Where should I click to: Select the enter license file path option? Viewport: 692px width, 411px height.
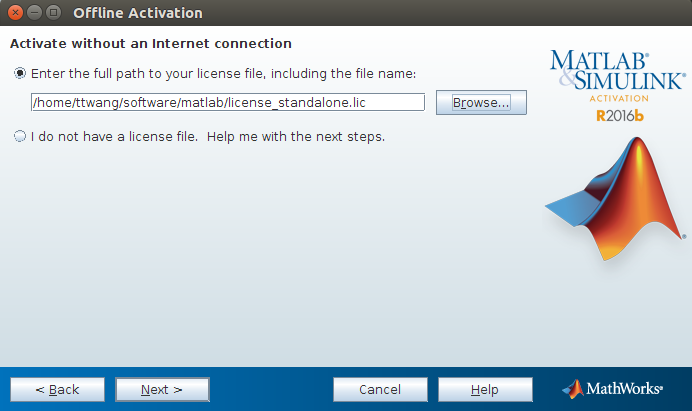tap(20, 73)
